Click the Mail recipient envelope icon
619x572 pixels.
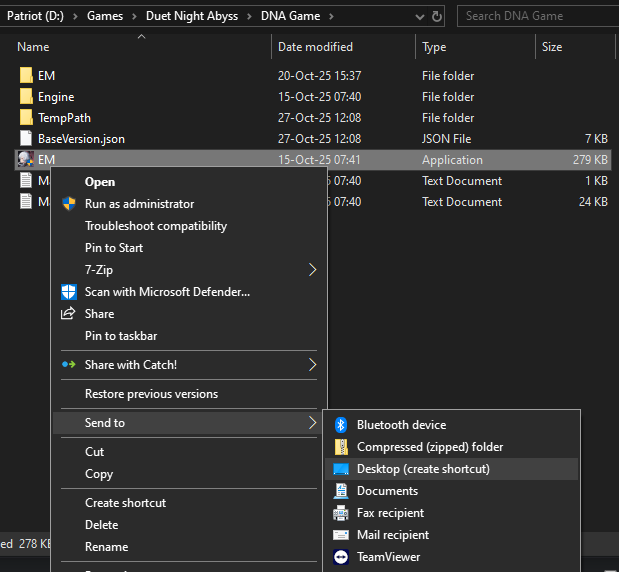[x=341, y=535]
